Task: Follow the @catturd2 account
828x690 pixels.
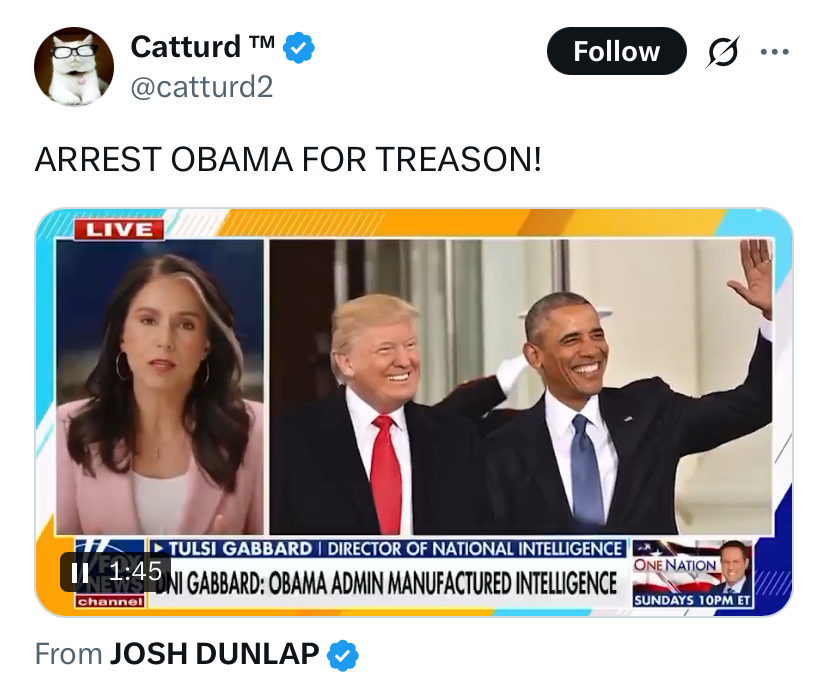Action: 616,51
